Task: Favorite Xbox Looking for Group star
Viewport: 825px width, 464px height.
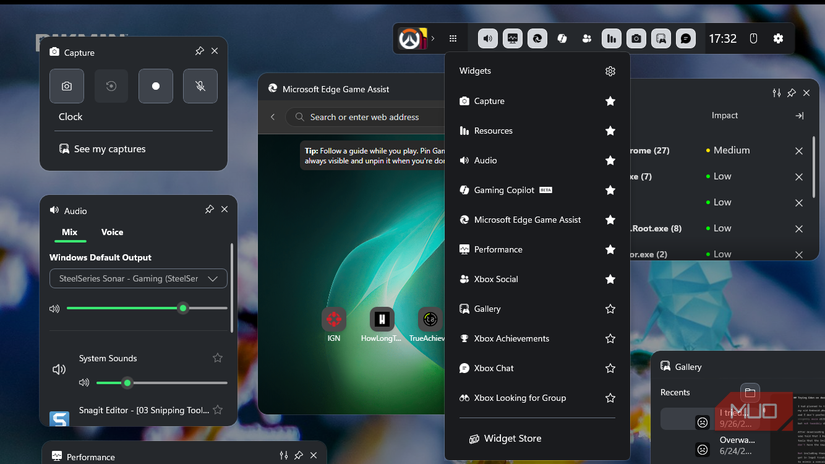Action: [610, 398]
